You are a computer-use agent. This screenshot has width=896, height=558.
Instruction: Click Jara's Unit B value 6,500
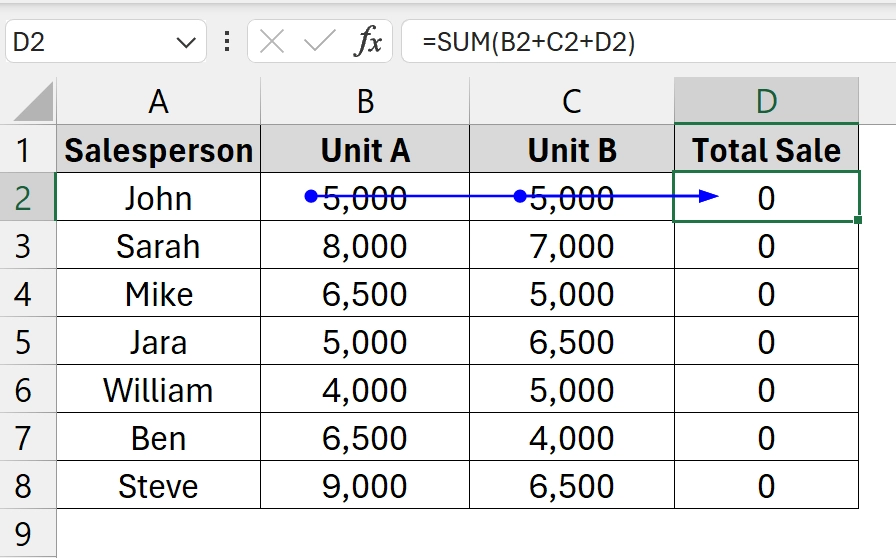click(572, 341)
